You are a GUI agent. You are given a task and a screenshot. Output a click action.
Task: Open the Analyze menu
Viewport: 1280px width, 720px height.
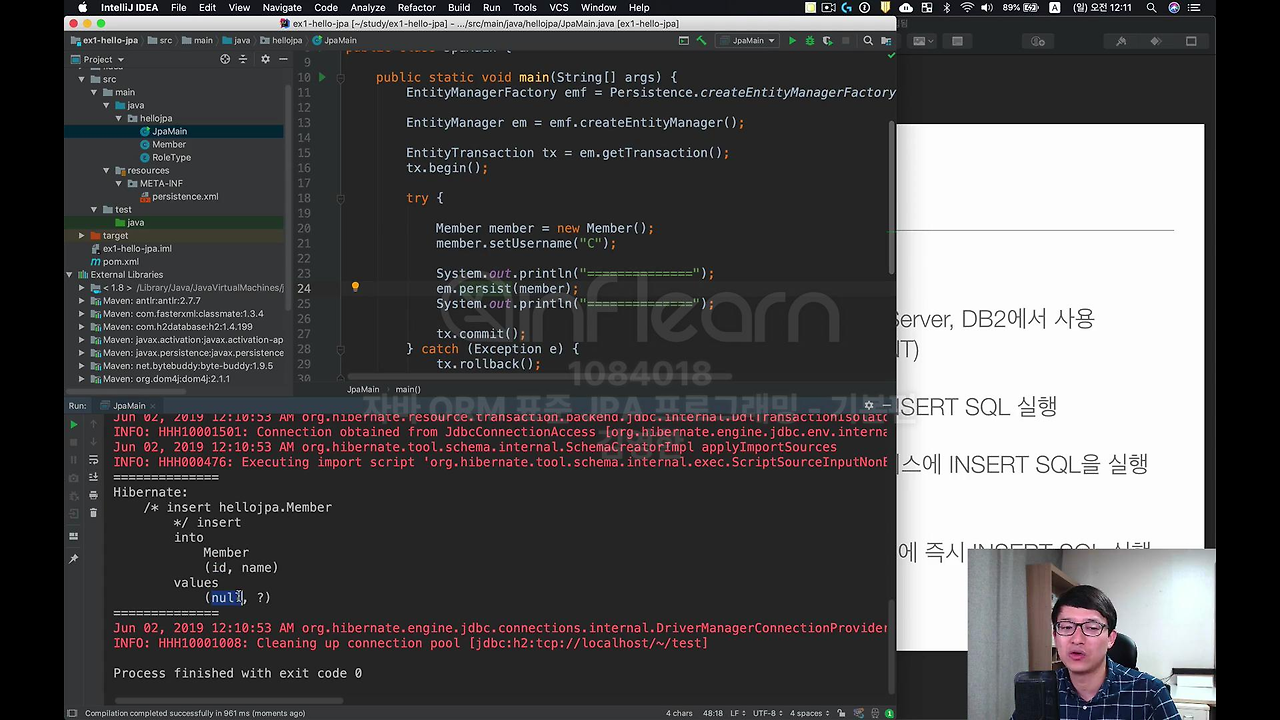point(368,7)
